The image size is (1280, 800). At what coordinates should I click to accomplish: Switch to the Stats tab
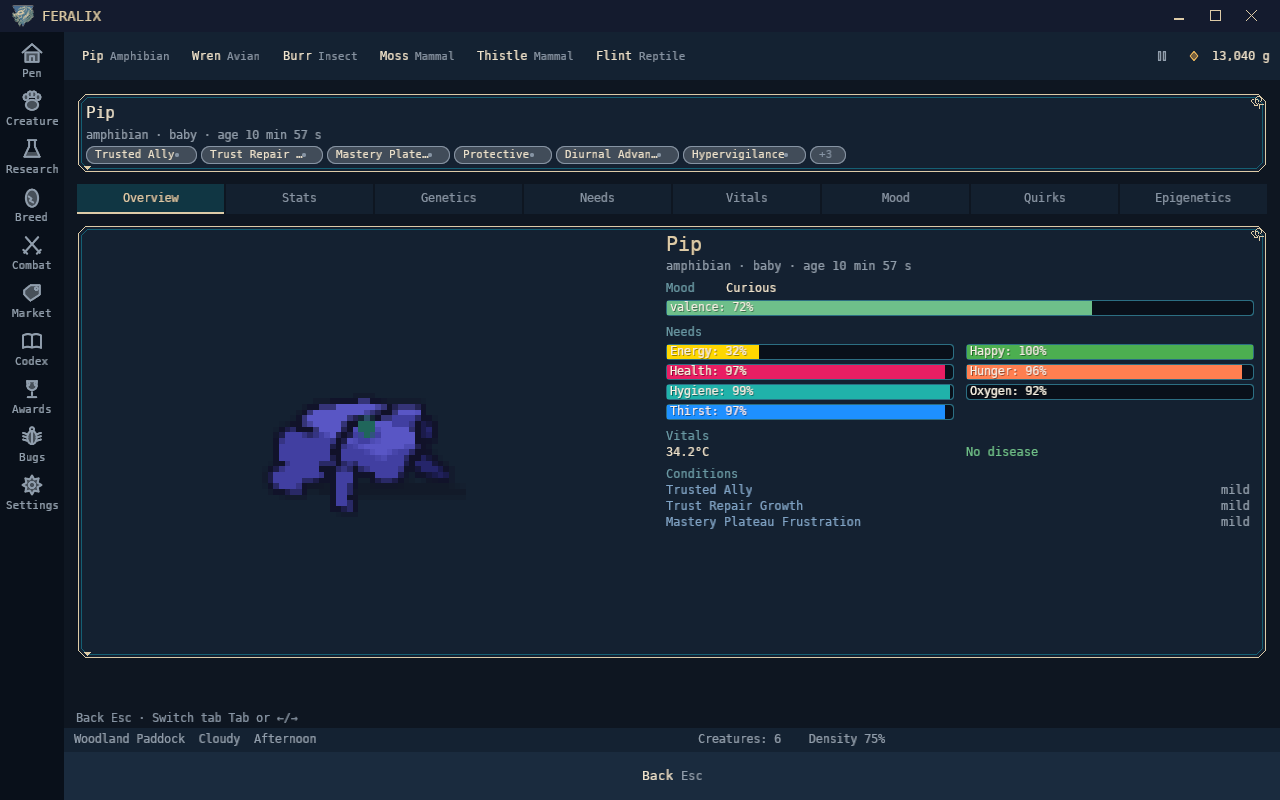299,198
